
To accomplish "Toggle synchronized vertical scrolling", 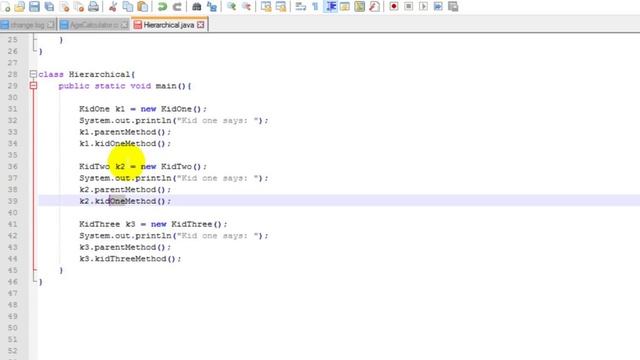I will 266,7.
